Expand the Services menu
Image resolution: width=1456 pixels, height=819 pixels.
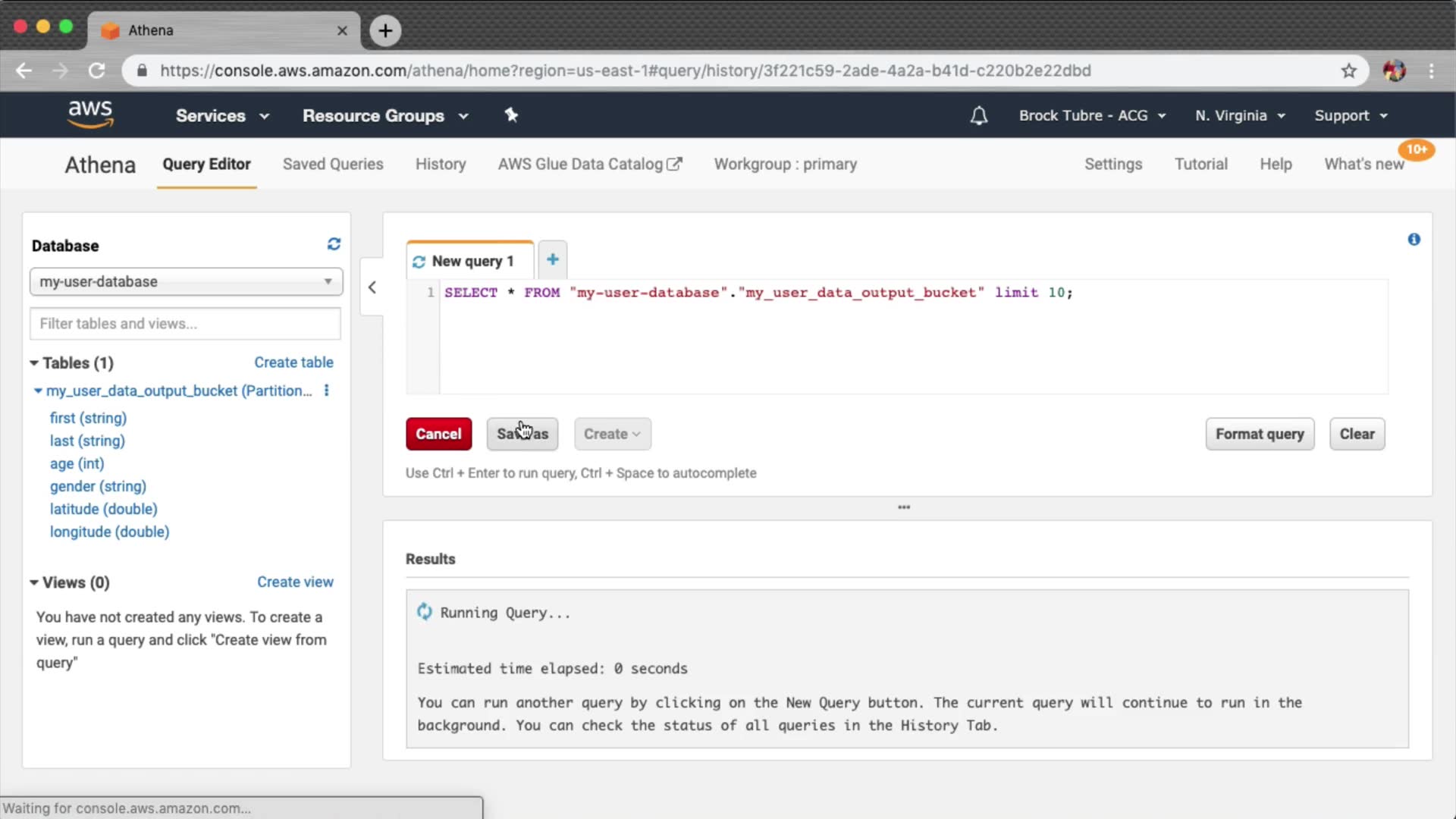pyautogui.click(x=222, y=115)
